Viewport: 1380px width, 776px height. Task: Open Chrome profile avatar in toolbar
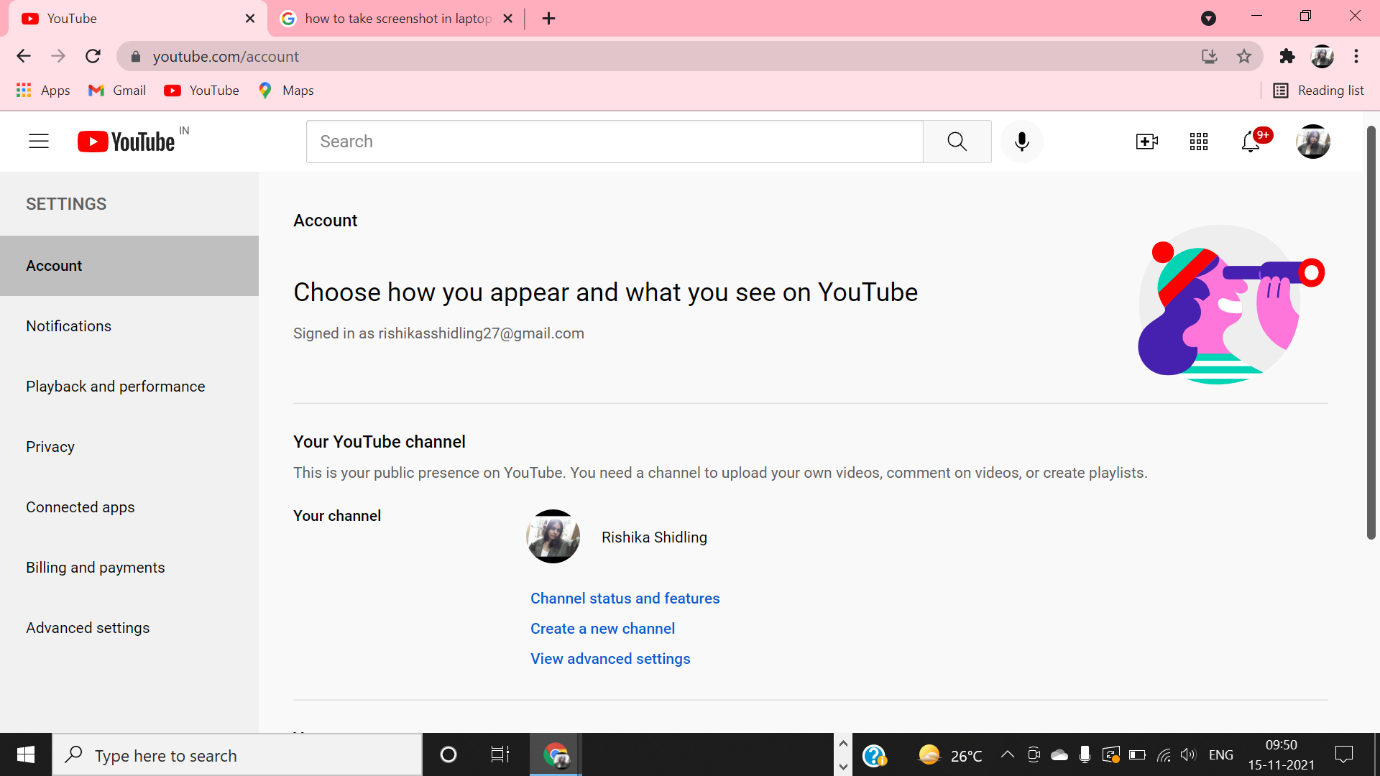[x=1322, y=57]
